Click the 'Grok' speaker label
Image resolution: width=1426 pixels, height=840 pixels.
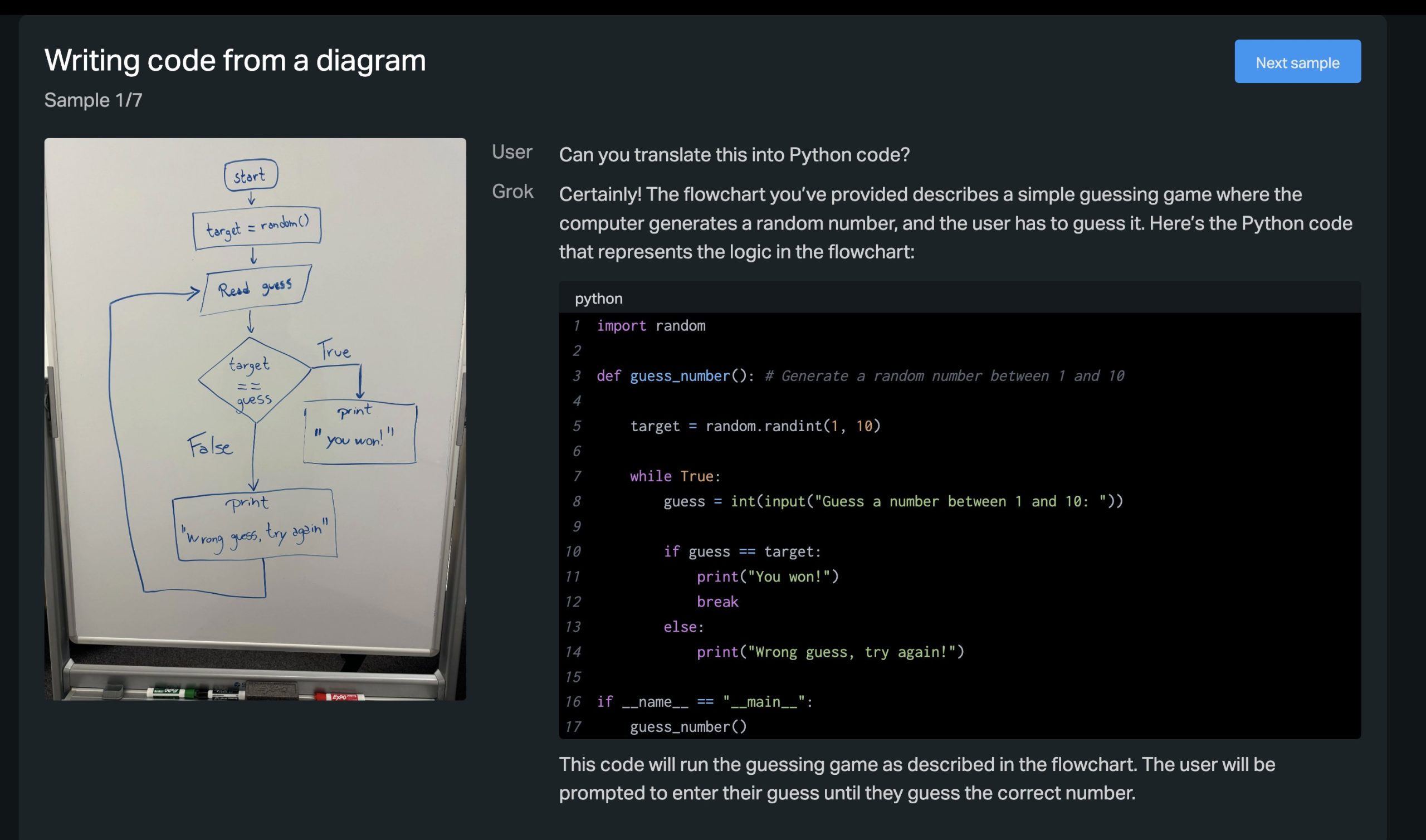pos(512,191)
